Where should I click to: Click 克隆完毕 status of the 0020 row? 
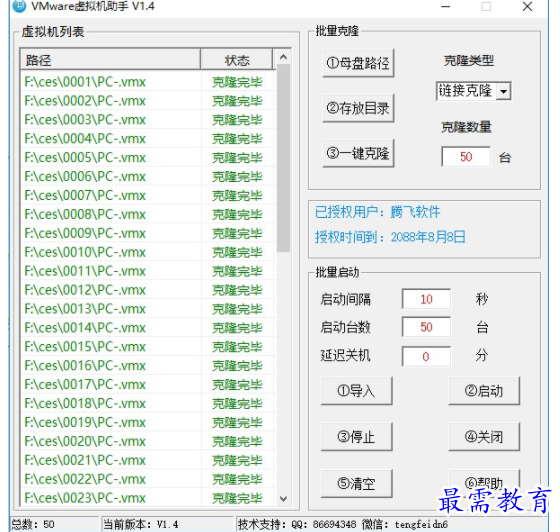point(238,442)
